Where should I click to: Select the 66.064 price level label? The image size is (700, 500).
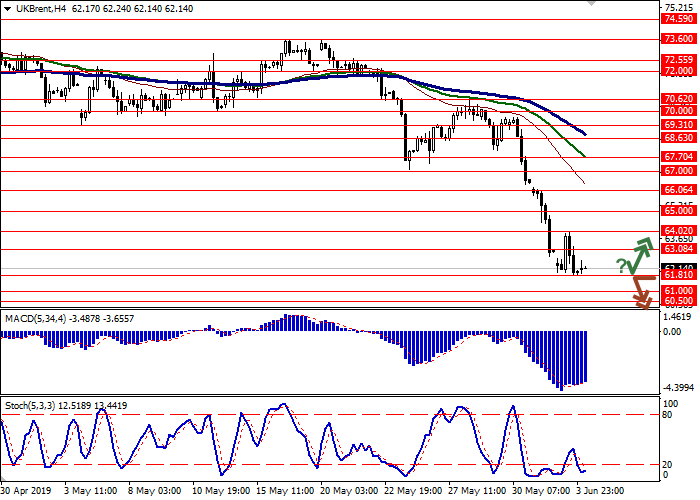coord(678,189)
